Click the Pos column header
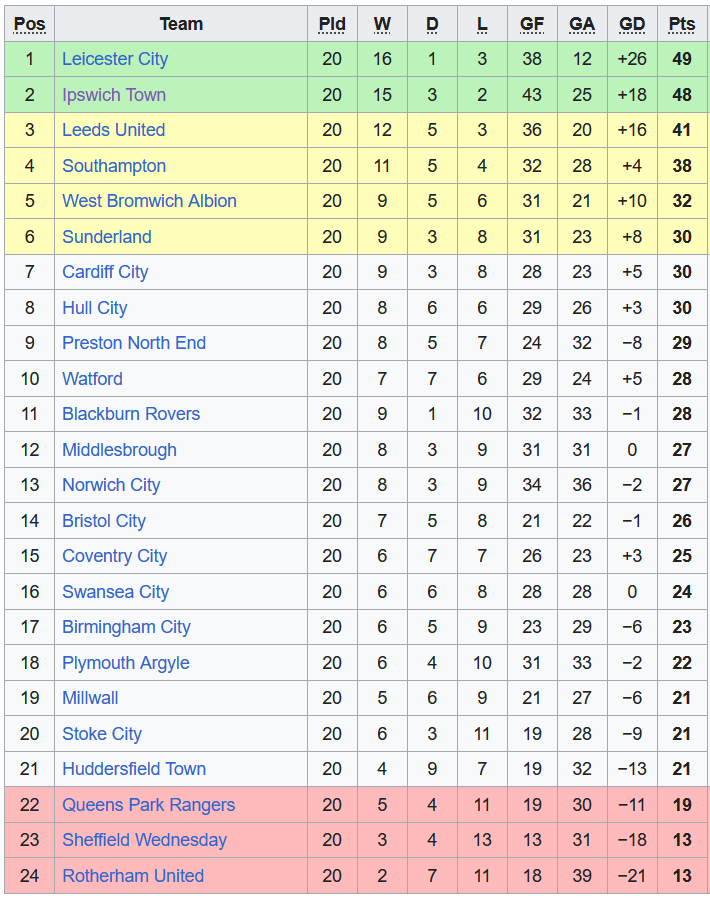 pyautogui.click(x=30, y=24)
